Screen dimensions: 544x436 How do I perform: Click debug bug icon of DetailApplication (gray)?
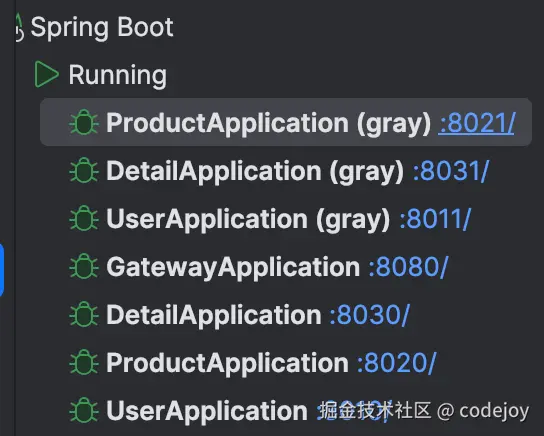(84, 170)
